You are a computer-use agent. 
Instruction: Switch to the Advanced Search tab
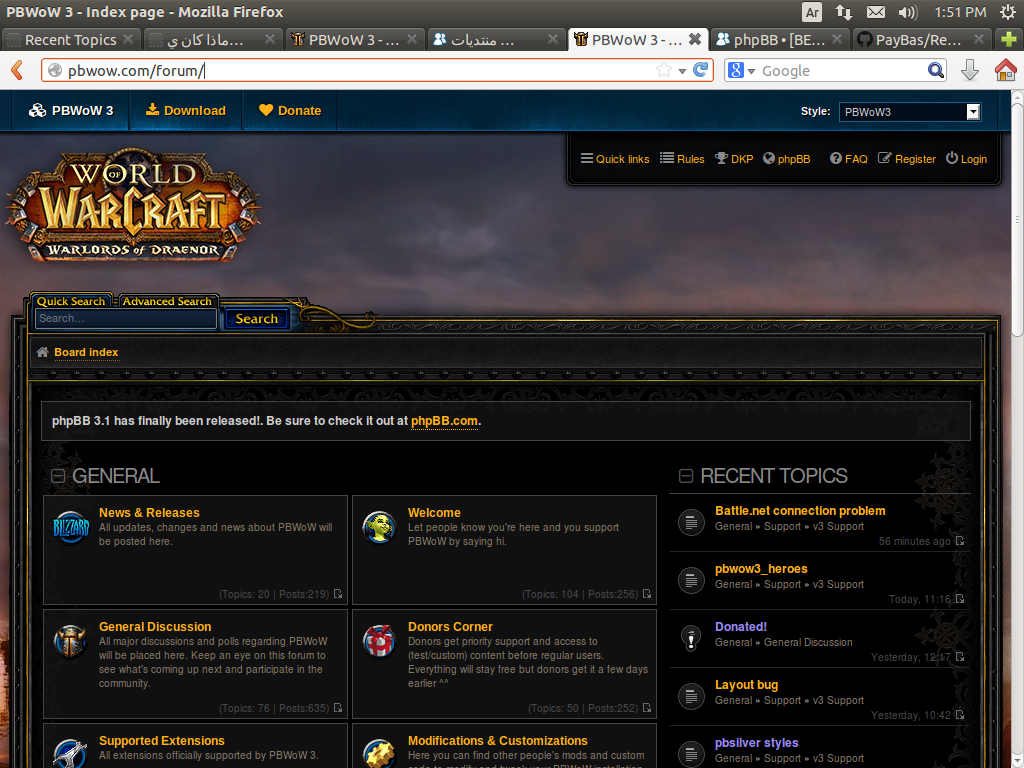pos(167,301)
